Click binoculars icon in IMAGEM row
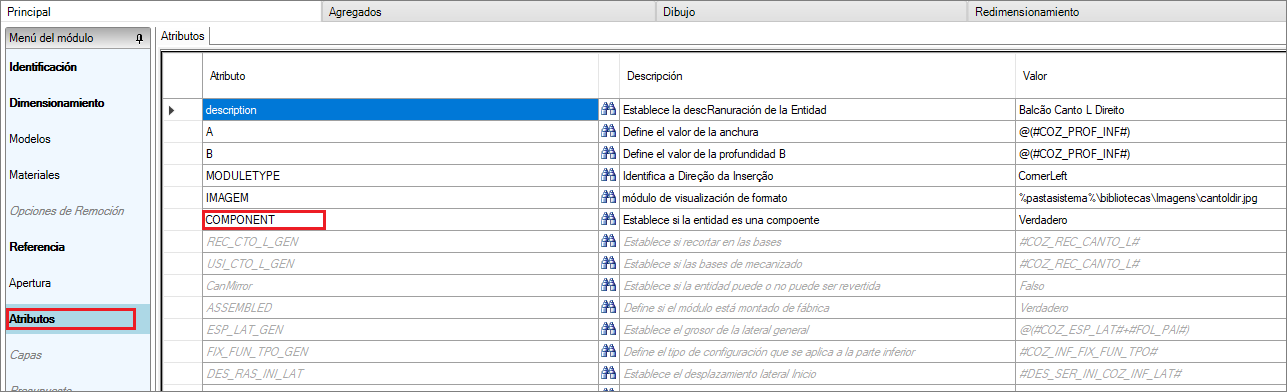This screenshot has width=1287, height=392. 608,198
